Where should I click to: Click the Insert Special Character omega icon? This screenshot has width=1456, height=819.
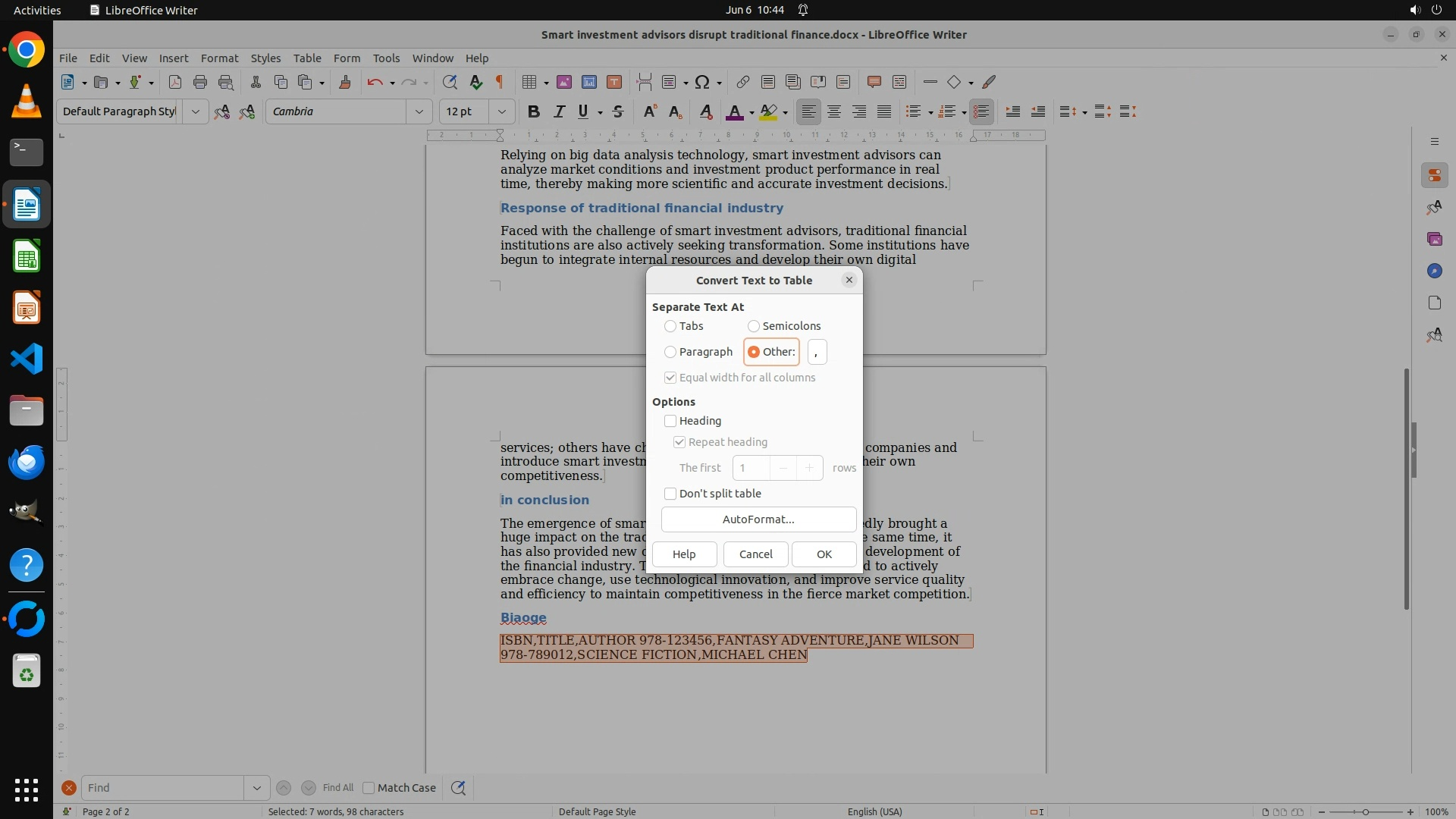point(702,82)
